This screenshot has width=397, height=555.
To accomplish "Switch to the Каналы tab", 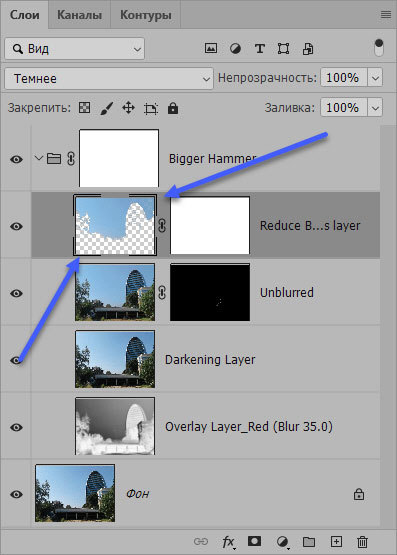I will click(80, 15).
